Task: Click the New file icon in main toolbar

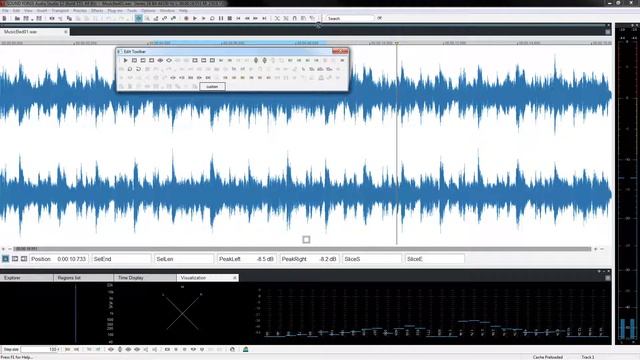Action: pos(4,18)
